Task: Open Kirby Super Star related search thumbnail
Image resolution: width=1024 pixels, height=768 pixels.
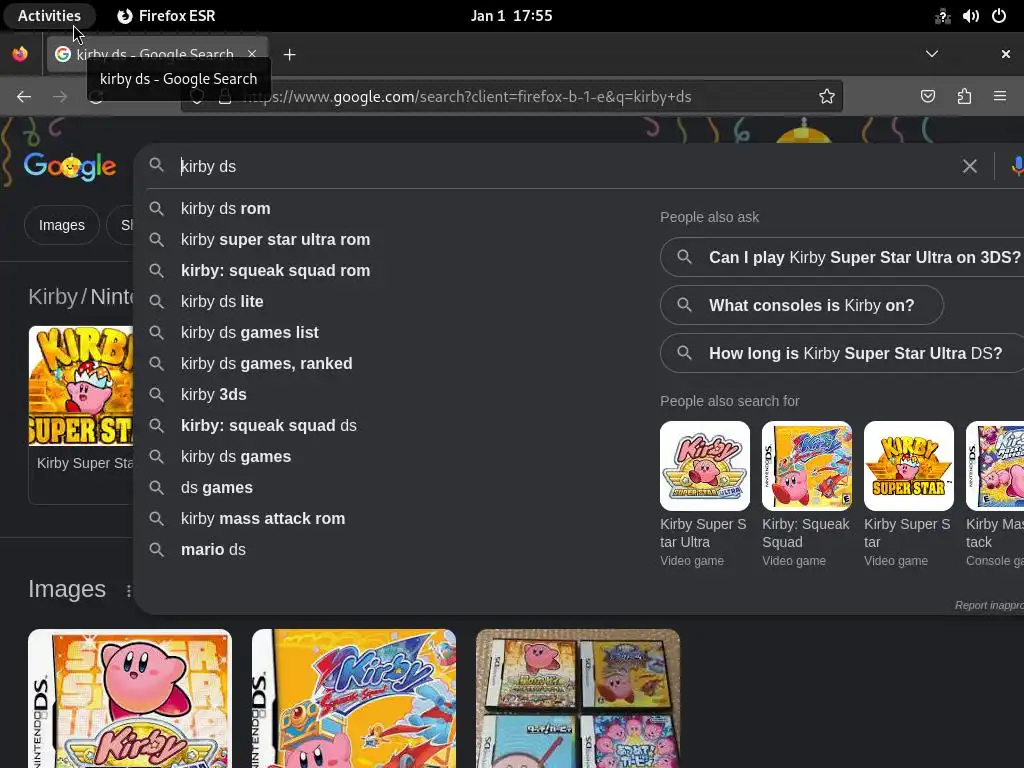Action: pyautogui.click(x=908, y=466)
